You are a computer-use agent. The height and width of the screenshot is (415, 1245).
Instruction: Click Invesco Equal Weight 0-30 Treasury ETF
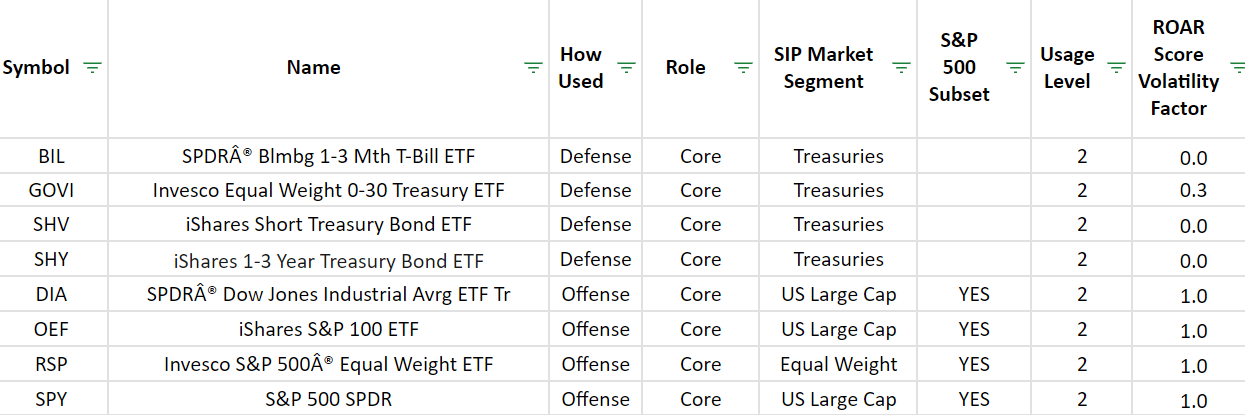click(x=329, y=190)
